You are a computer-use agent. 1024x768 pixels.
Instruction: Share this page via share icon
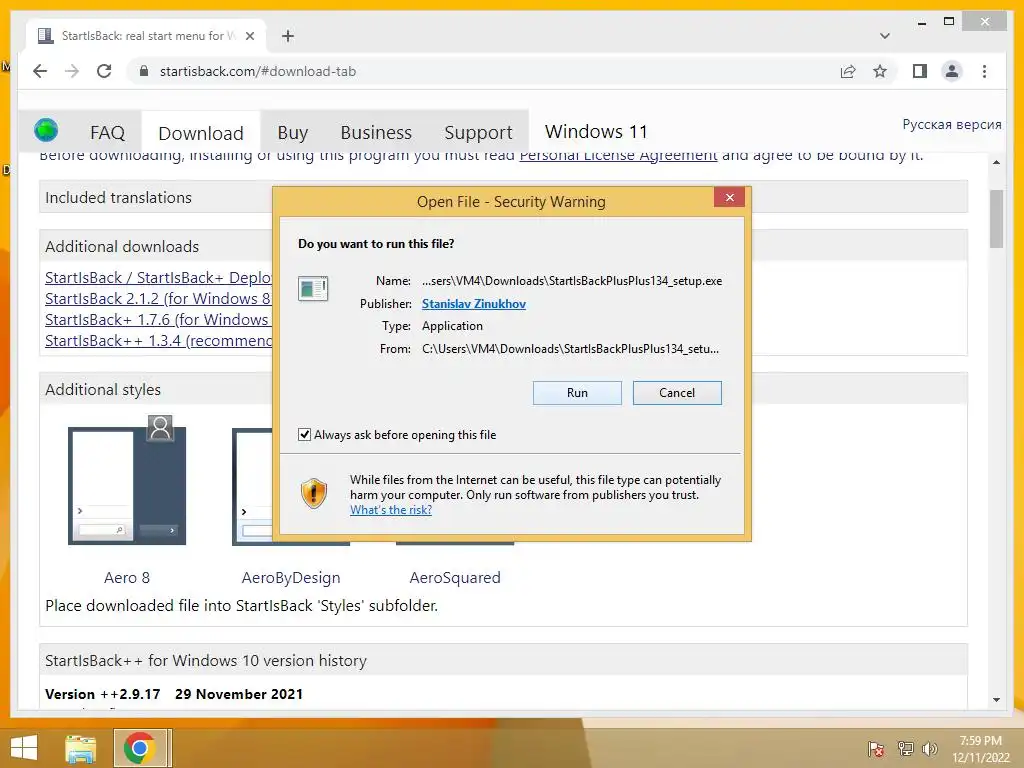point(848,71)
